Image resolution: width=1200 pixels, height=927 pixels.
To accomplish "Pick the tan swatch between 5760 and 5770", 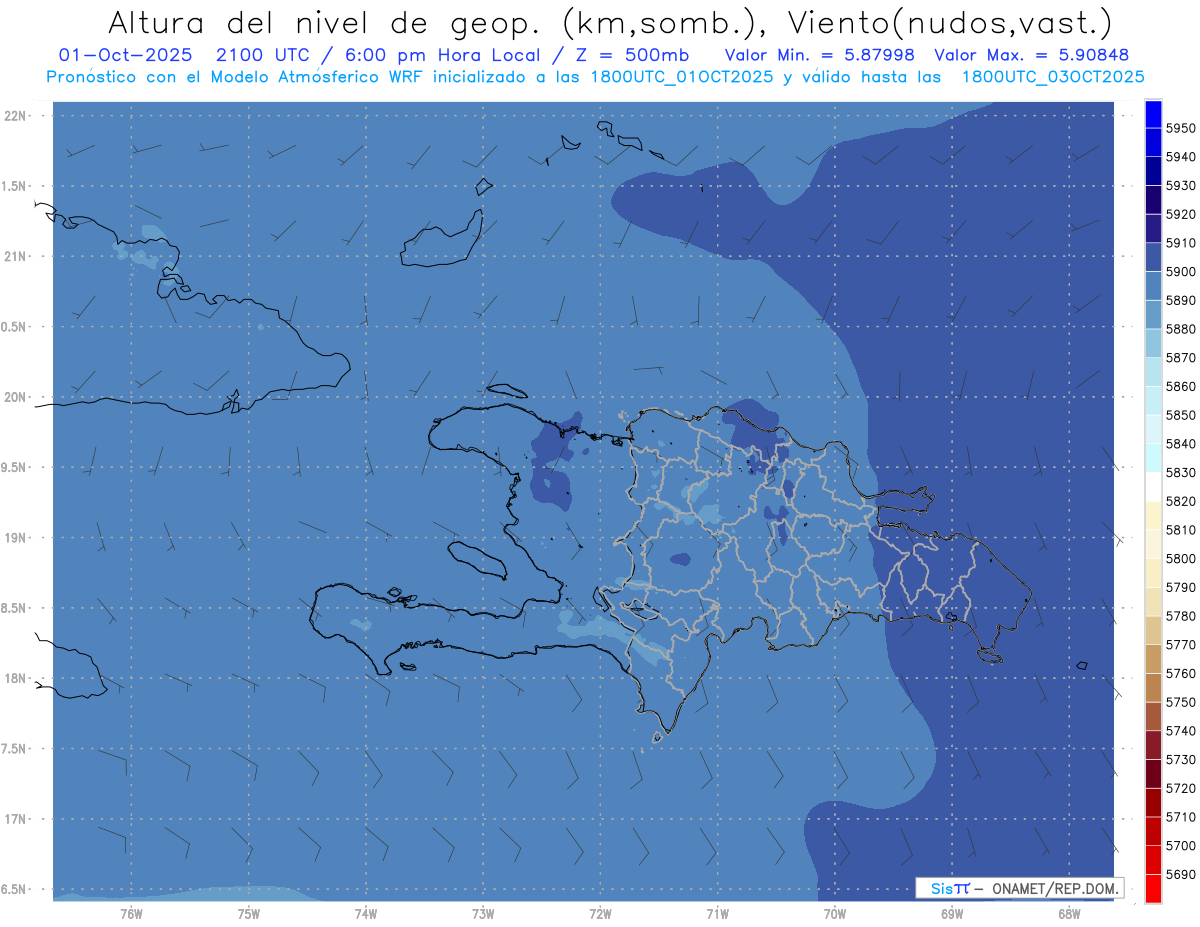I will click(1153, 659).
